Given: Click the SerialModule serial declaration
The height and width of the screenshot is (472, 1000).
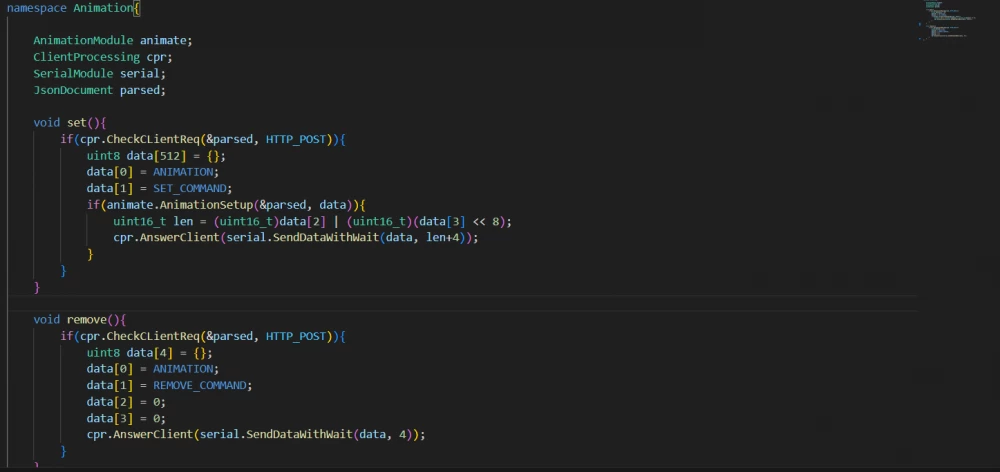Looking at the screenshot, I should pyautogui.click(x=99, y=73).
